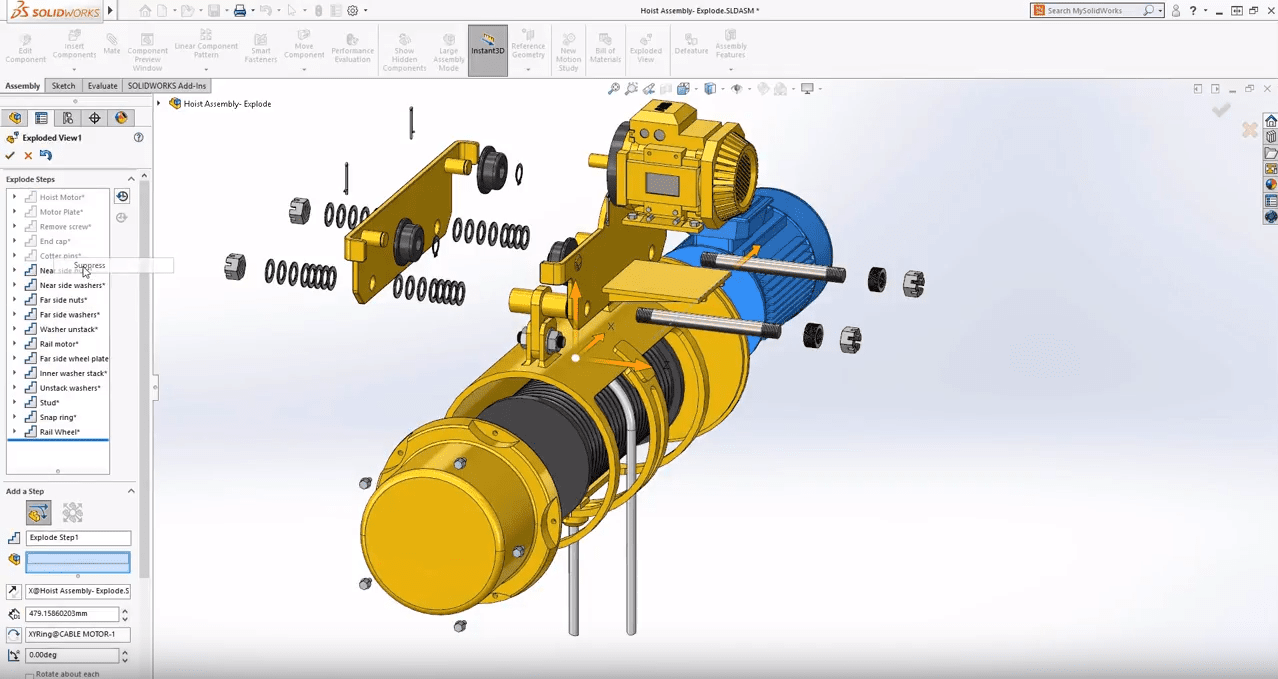
Task: Expand the Hoist Motor explode step
Action: point(14,197)
